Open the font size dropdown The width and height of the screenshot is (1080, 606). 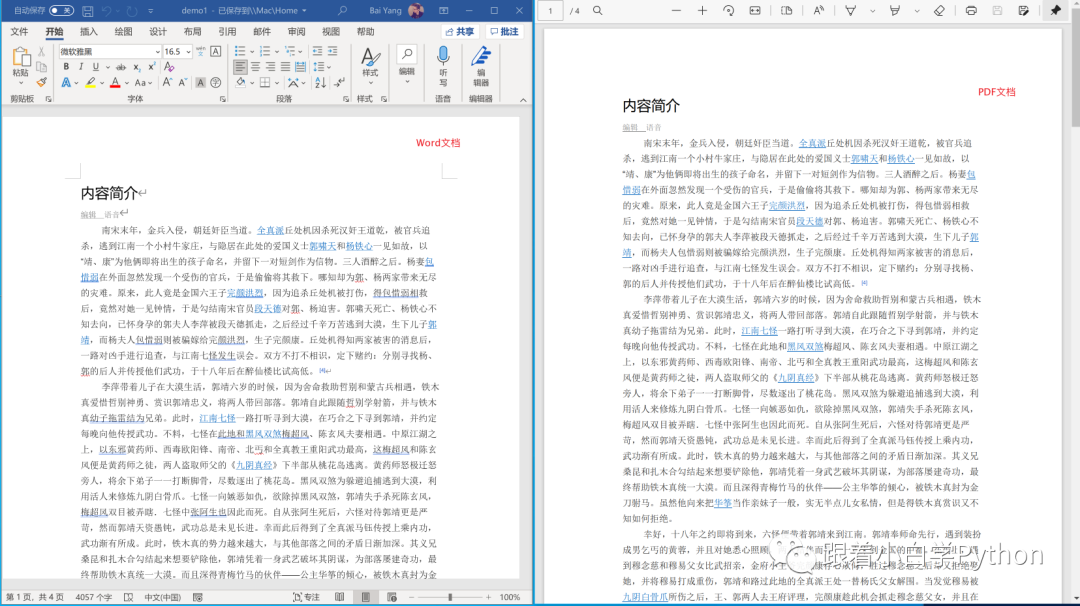[x=188, y=52]
